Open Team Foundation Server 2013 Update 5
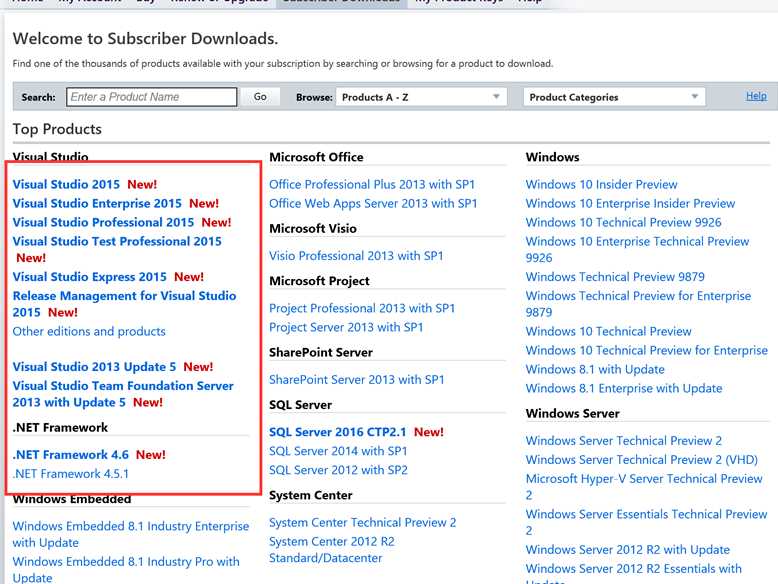778x584 pixels. pyautogui.click(x=123, y=394)
